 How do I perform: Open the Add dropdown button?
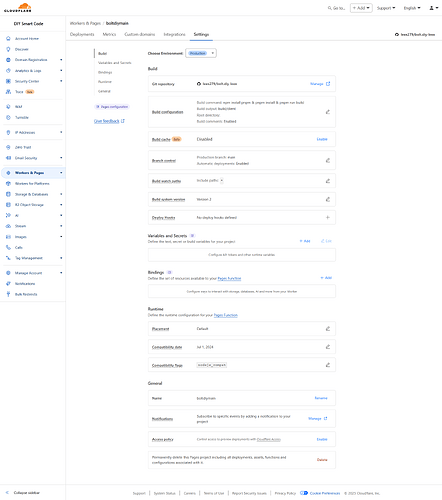click(361, 8)
